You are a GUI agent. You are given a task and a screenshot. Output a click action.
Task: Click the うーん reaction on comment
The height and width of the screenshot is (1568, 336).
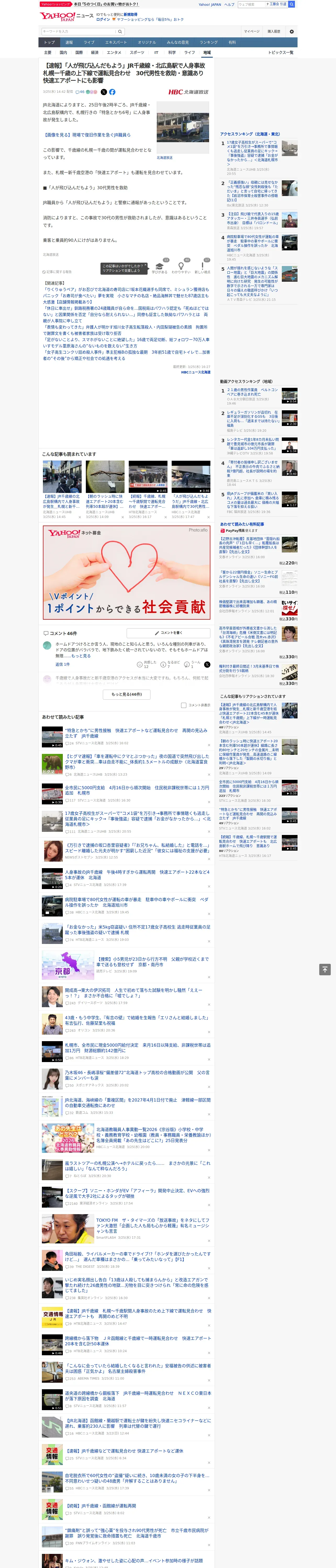coord(192,664)
